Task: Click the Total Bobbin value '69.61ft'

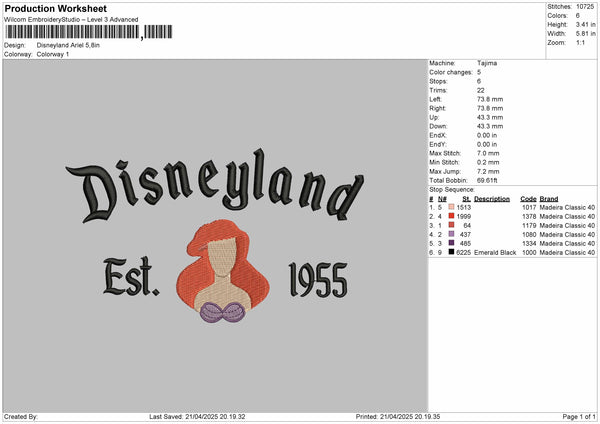Action: coord(487,180)
